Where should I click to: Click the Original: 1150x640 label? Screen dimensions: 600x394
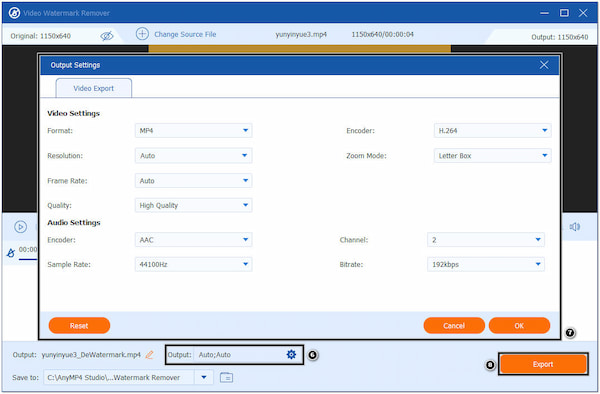pyautogui.click(x=41, y=36)
